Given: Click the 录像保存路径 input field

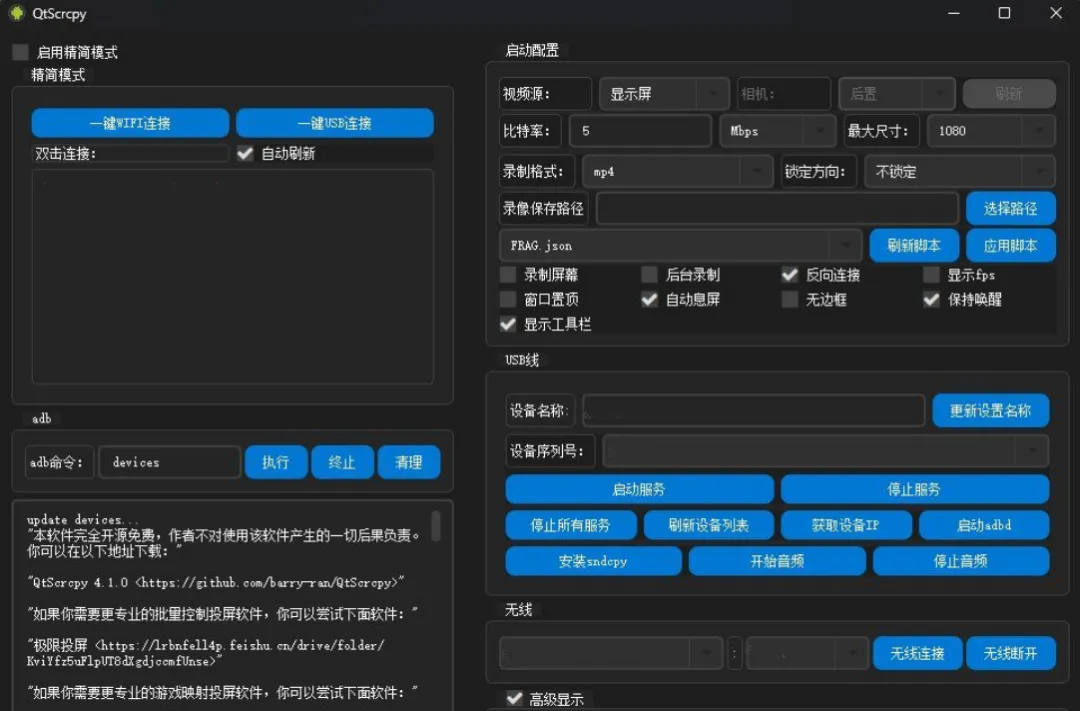Looking at the screenshot, I should [x=777, y=208].
